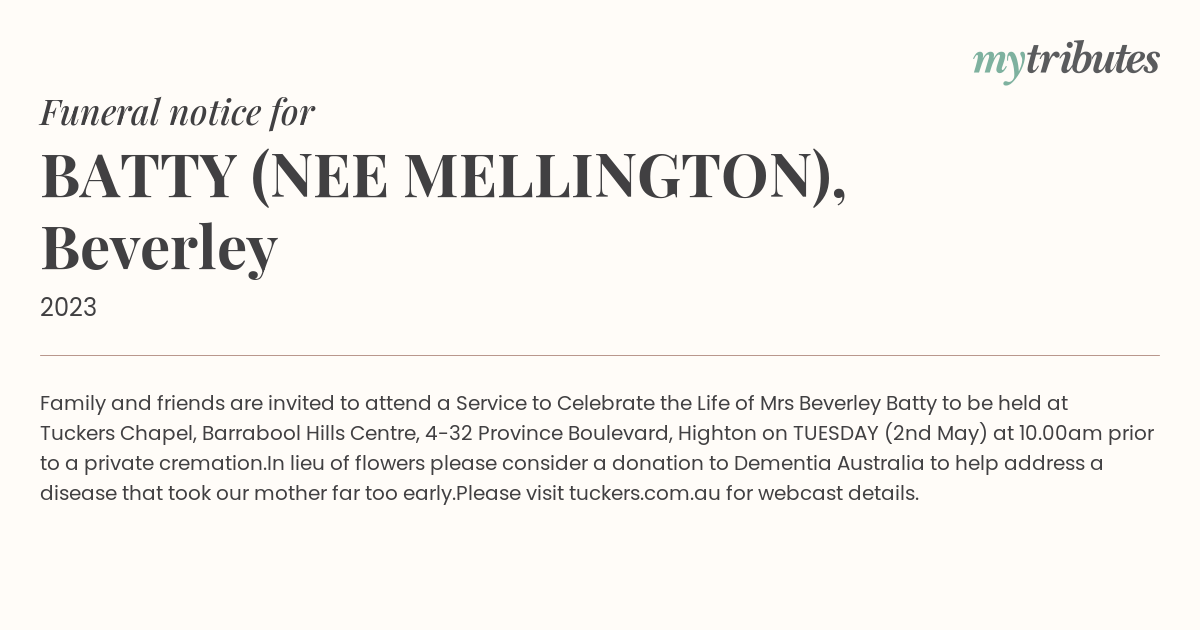The width and height of the screenshot is (1200, 630).
Task: Click the date '(2nd May)' in the text
Action: [936, 434]
